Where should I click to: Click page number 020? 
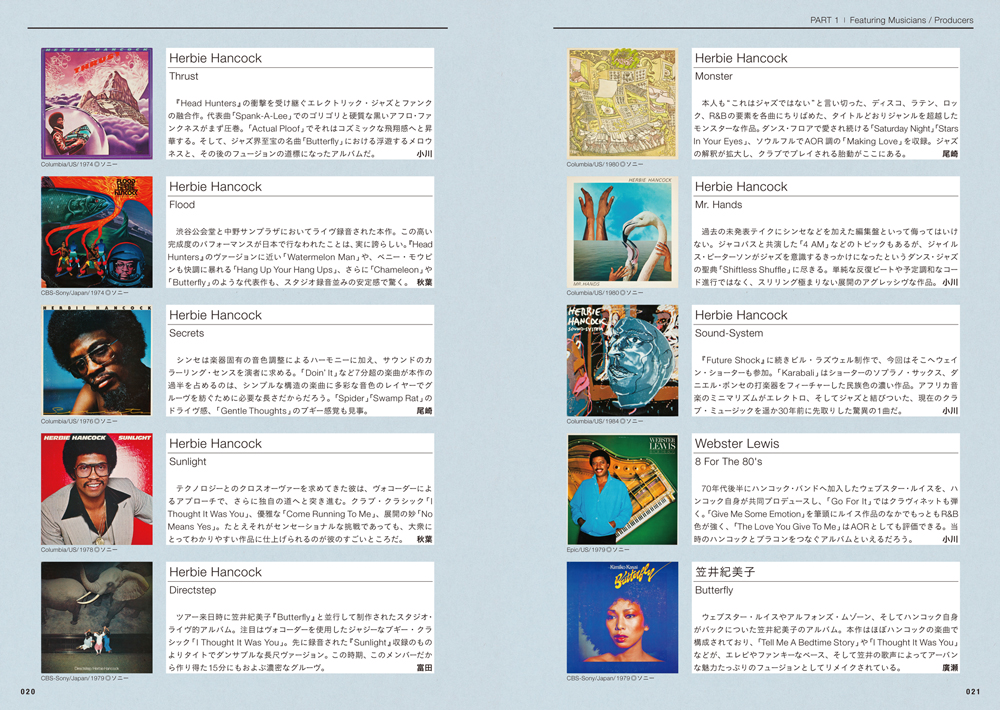[28, 692]
